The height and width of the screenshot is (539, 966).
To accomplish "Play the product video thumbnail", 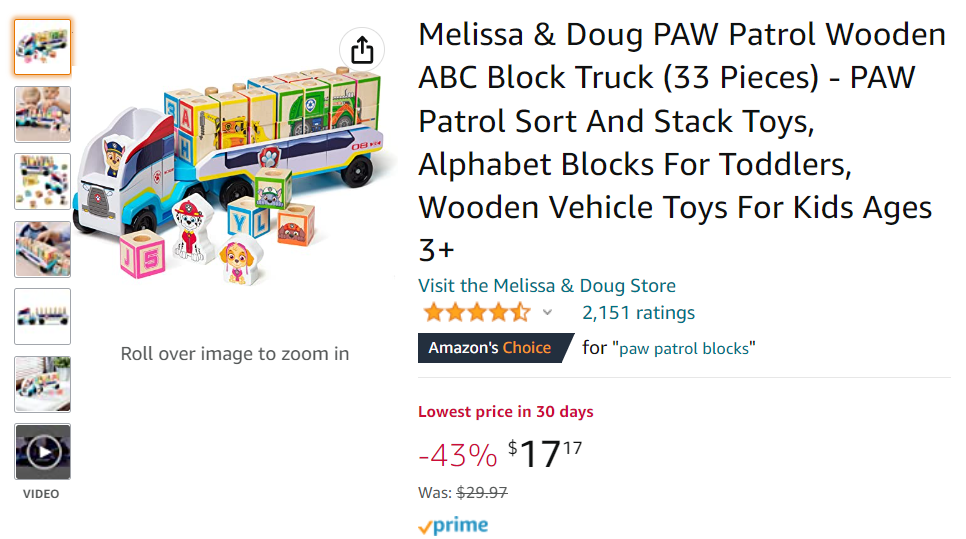I will click(43, 452).
